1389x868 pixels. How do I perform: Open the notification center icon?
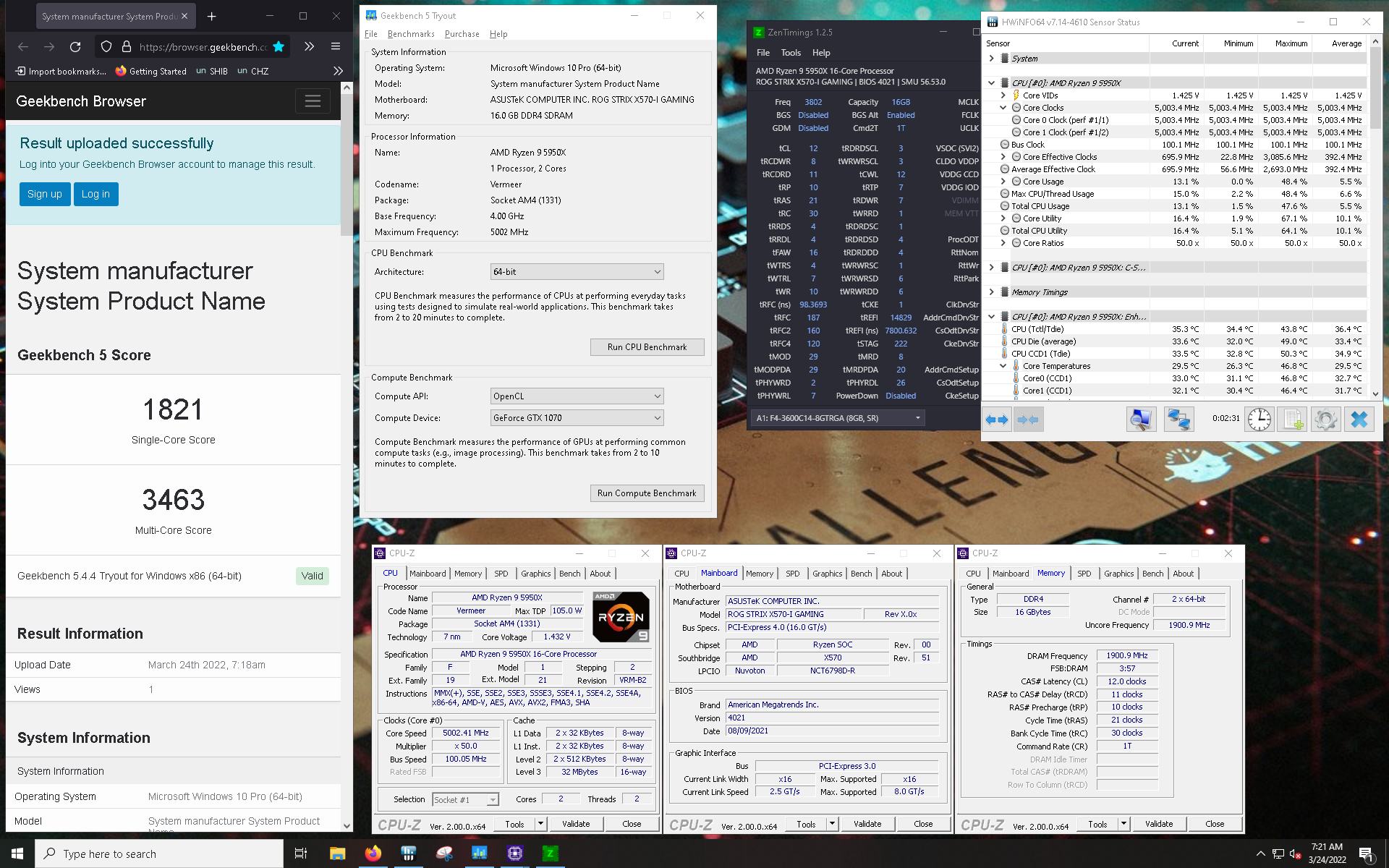pyautogui.click(x=1366, y=854)
